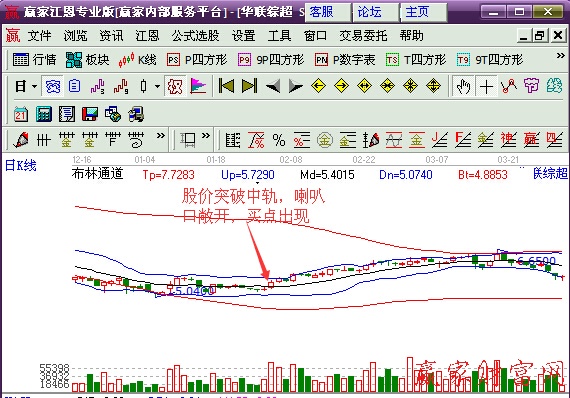570x398 pixels.
Task: Click the red sine wave icon
Action: point(394,140)
